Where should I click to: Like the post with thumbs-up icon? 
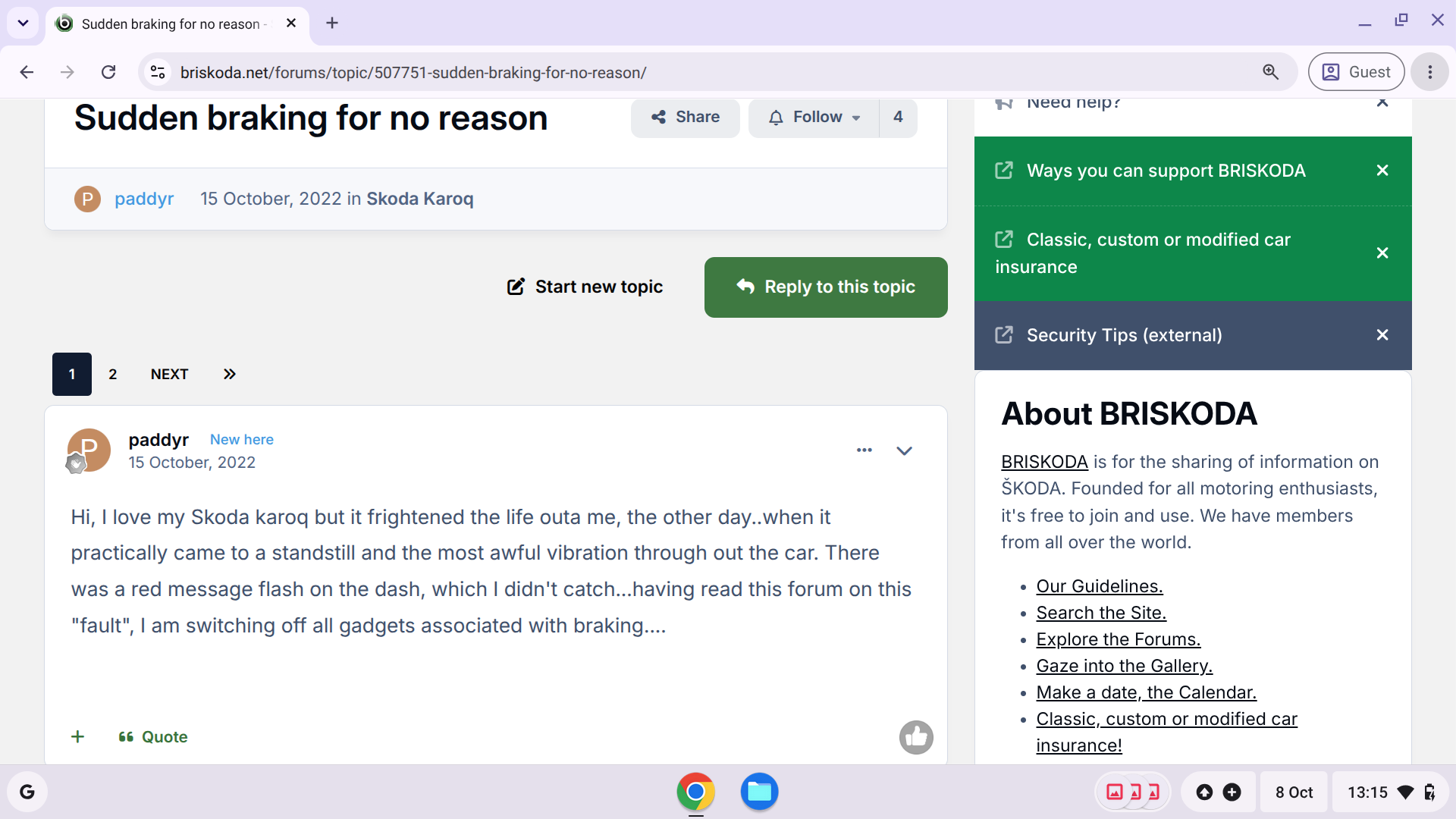point(916,737)
